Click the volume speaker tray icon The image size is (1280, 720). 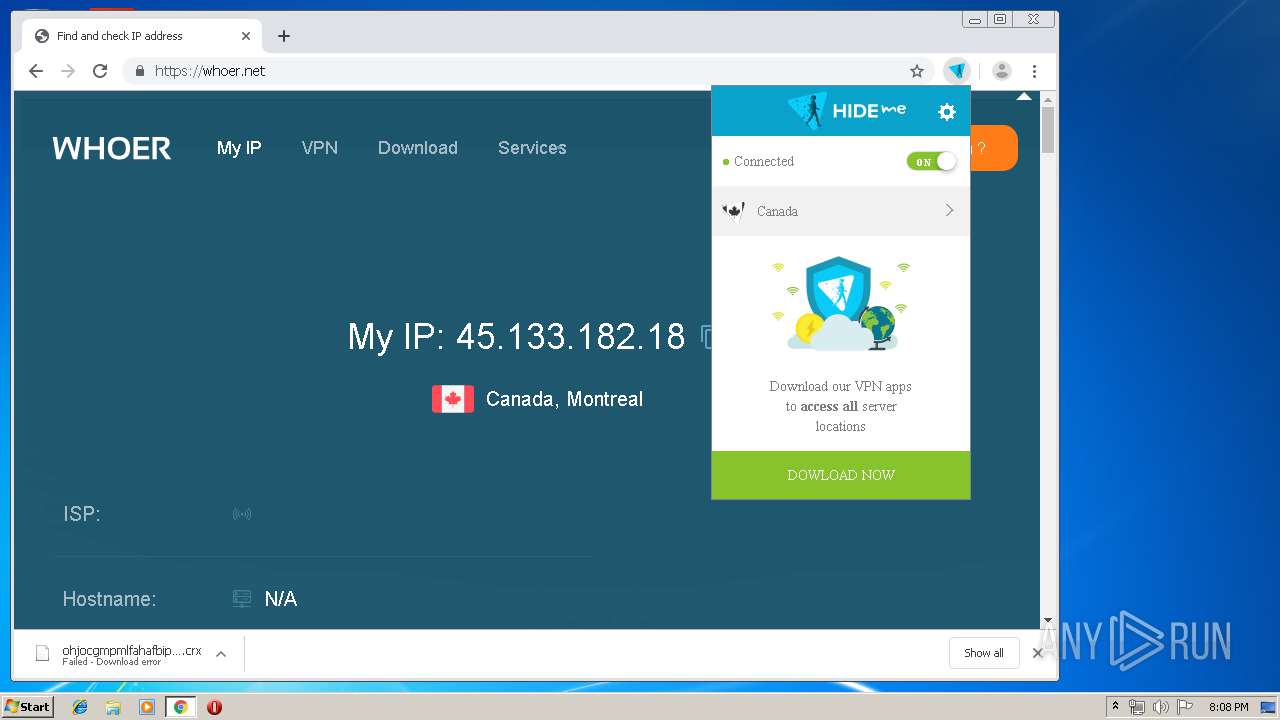1160,707
